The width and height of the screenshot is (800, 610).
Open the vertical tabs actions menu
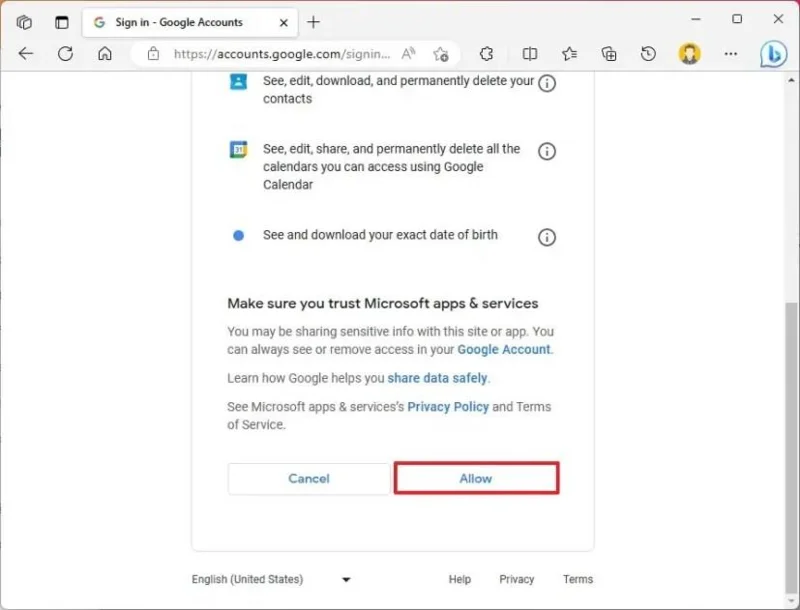pos(62,22)
